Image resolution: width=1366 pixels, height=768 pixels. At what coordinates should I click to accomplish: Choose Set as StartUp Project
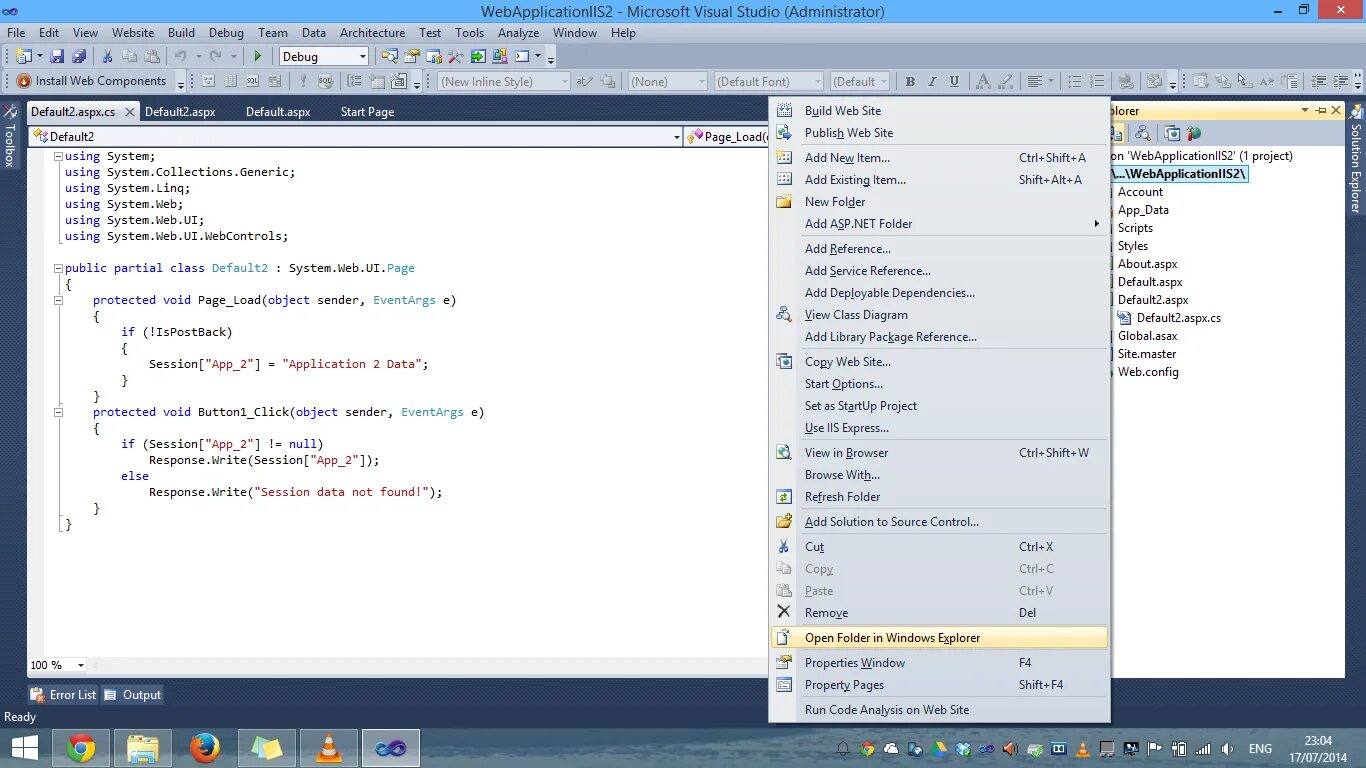click(x=939, y=406)
